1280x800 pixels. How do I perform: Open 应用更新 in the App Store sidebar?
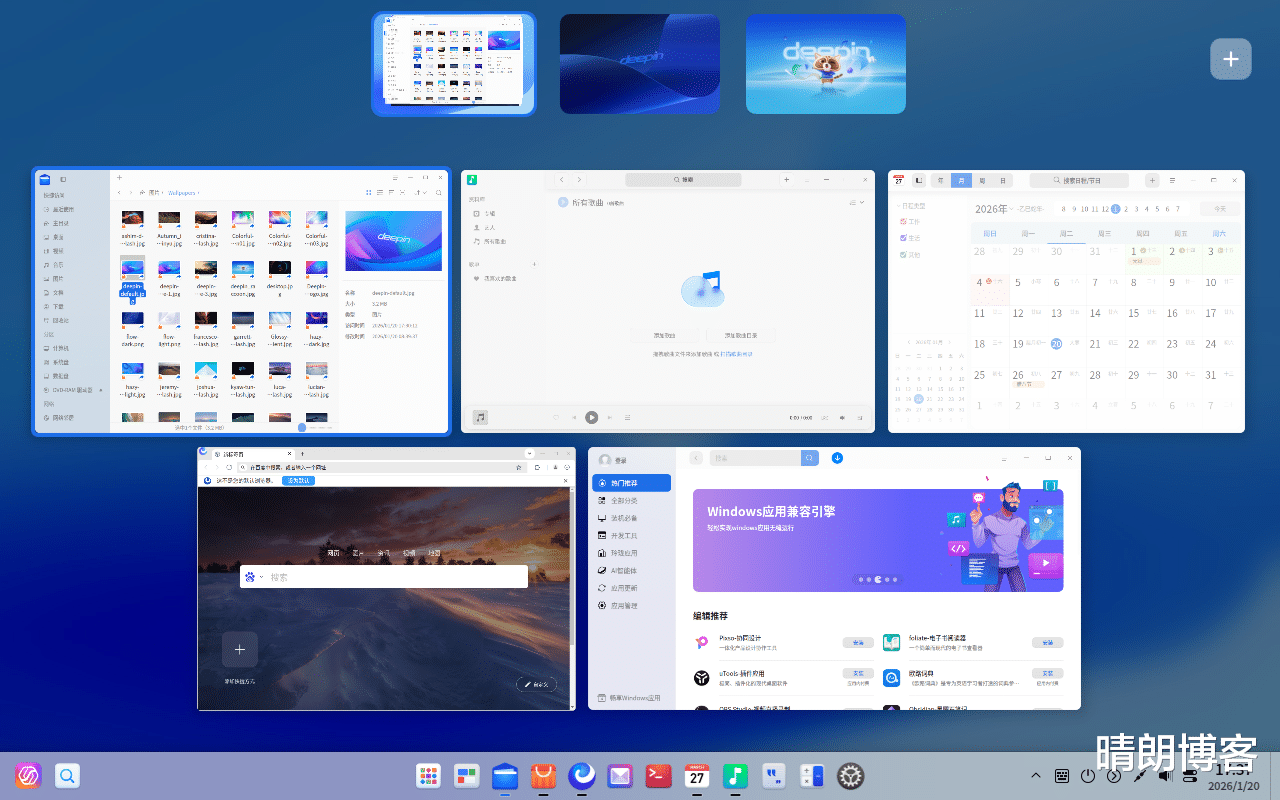[631, 588]
